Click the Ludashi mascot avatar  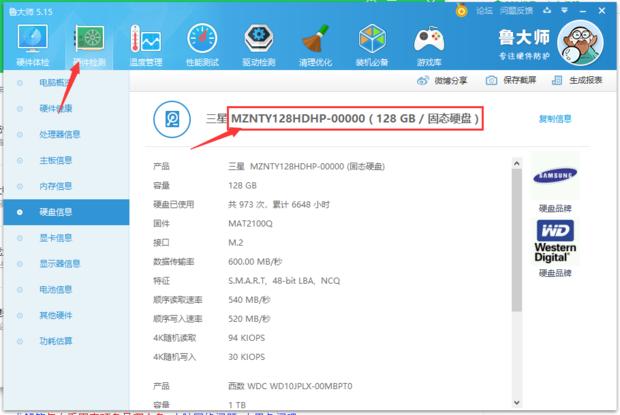click(x=580, y=43)
